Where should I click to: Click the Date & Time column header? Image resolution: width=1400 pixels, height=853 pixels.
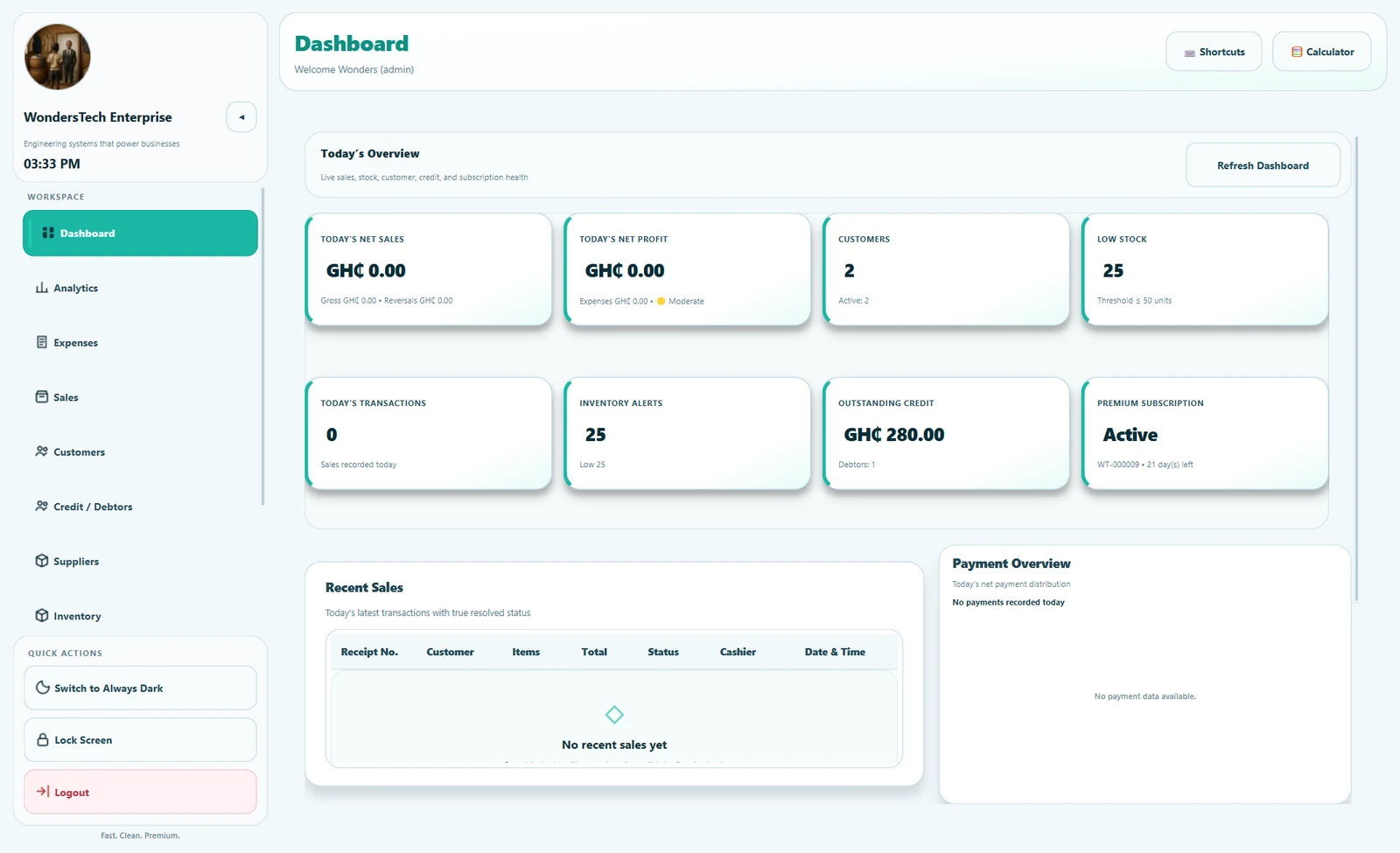pyautogui.click(x=835, y=652)
